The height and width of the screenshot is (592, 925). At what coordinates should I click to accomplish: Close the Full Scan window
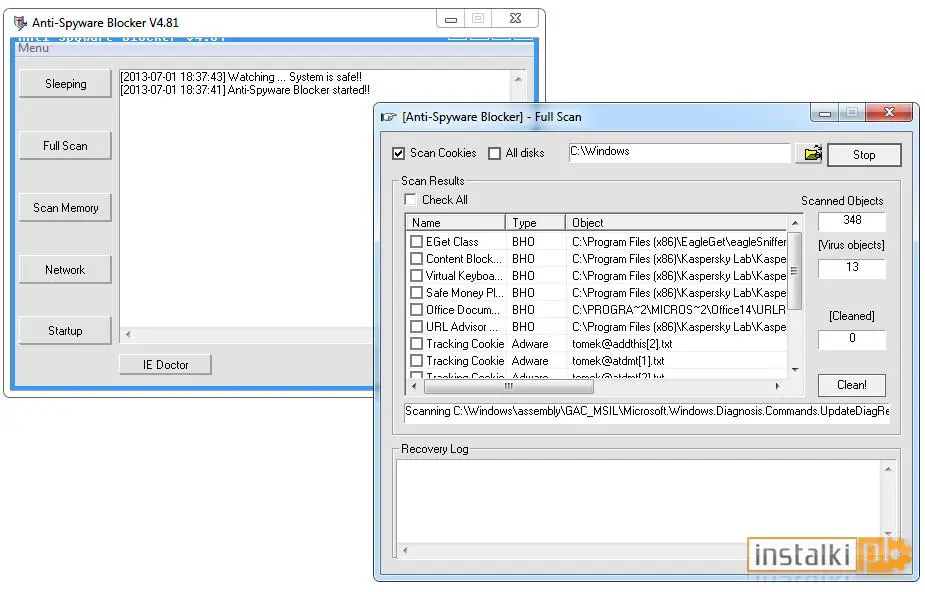tap(889, 112)
